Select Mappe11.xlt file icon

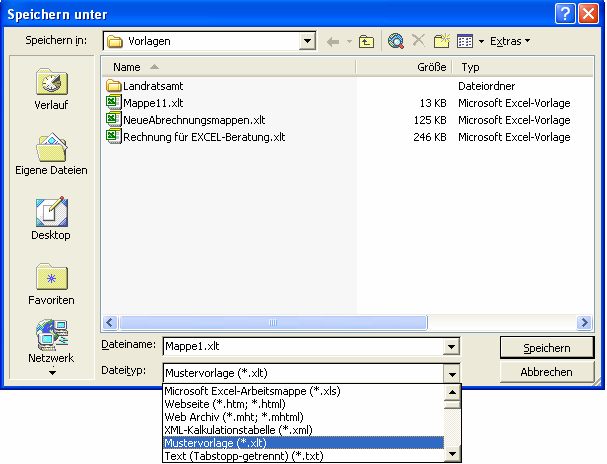[113, 103]
